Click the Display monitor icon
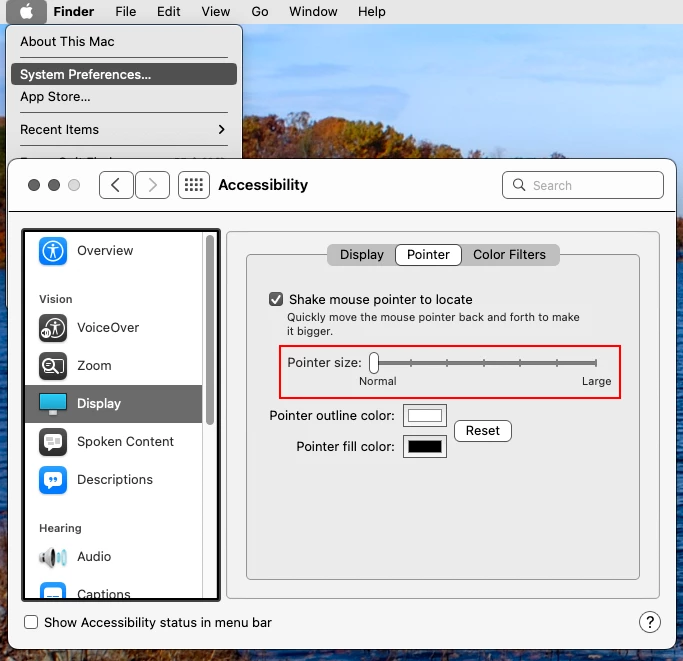 [53, 404]
